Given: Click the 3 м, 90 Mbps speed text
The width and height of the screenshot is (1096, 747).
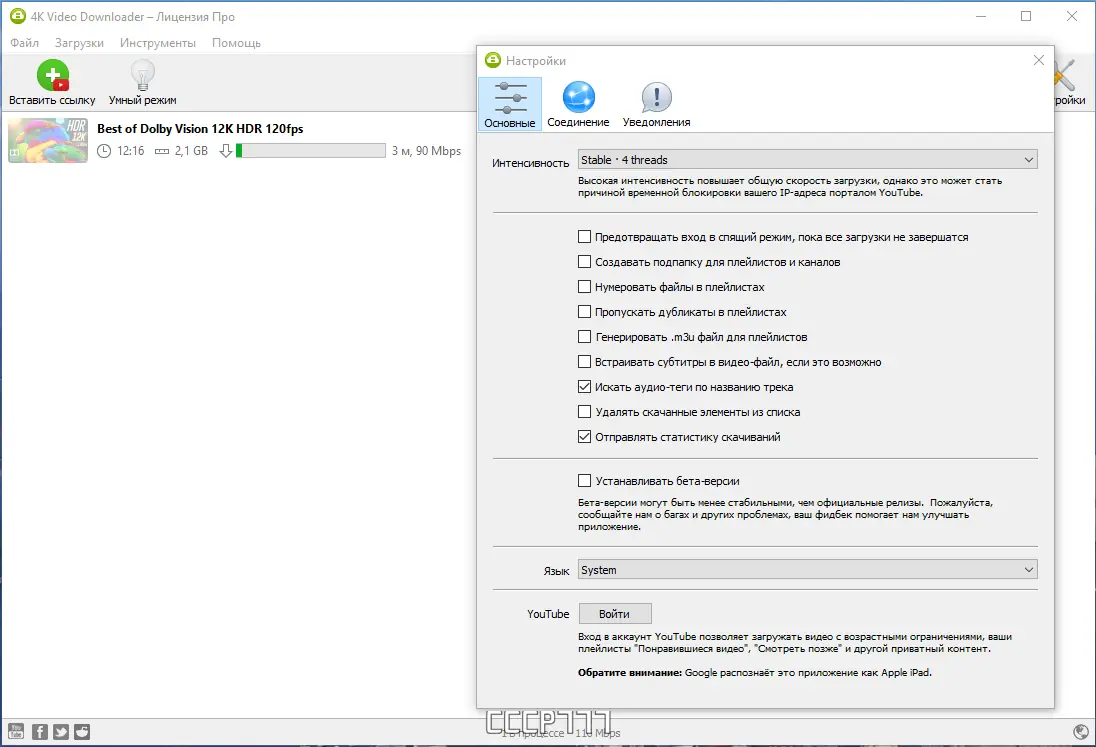Looking at the screenshot, I should pos(426,151).
